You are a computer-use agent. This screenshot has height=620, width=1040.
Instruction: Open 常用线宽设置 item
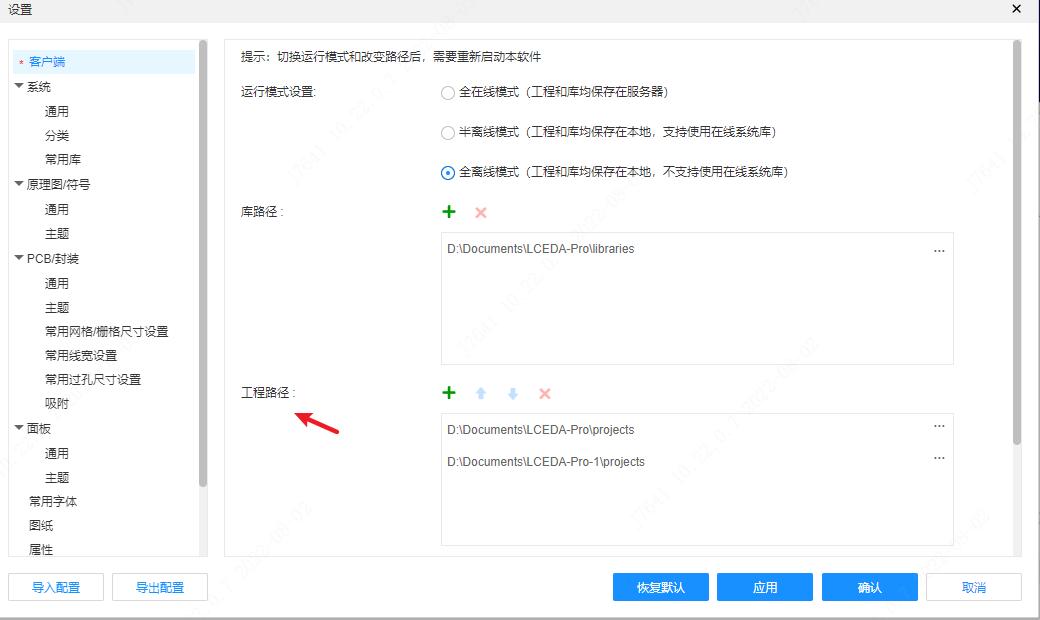[80, 355]
